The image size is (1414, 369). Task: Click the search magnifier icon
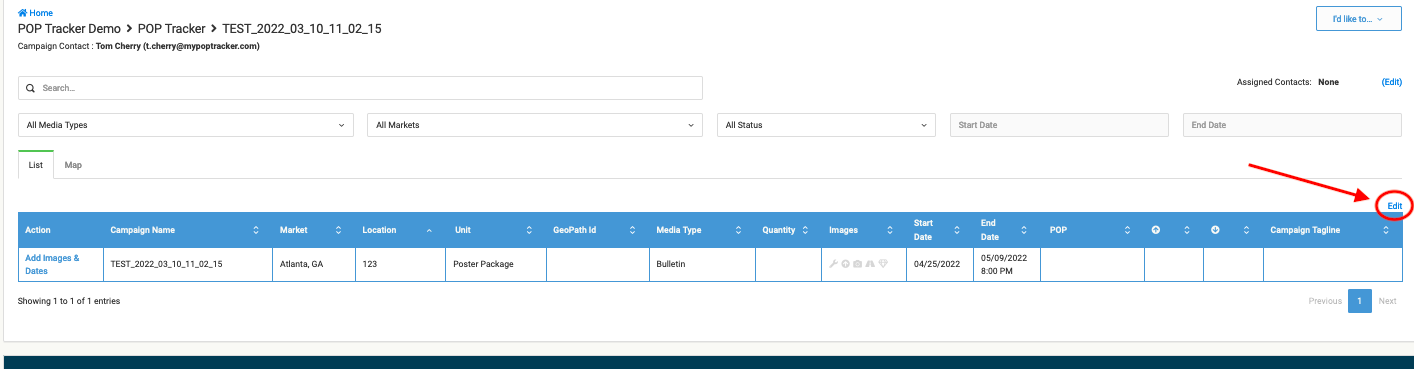30,88
